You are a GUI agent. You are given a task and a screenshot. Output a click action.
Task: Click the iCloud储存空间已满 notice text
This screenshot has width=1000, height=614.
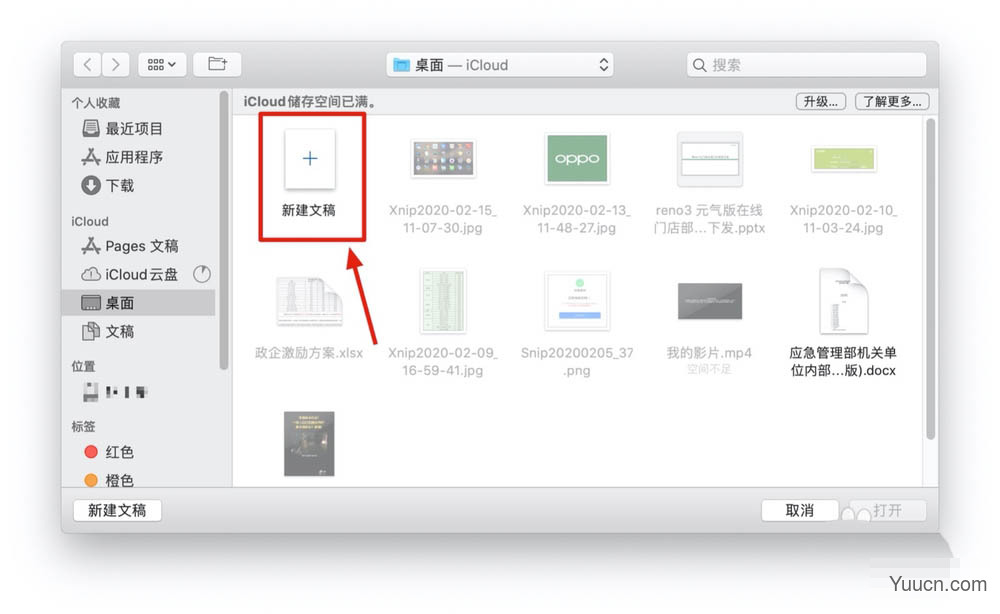pos(309,101)
